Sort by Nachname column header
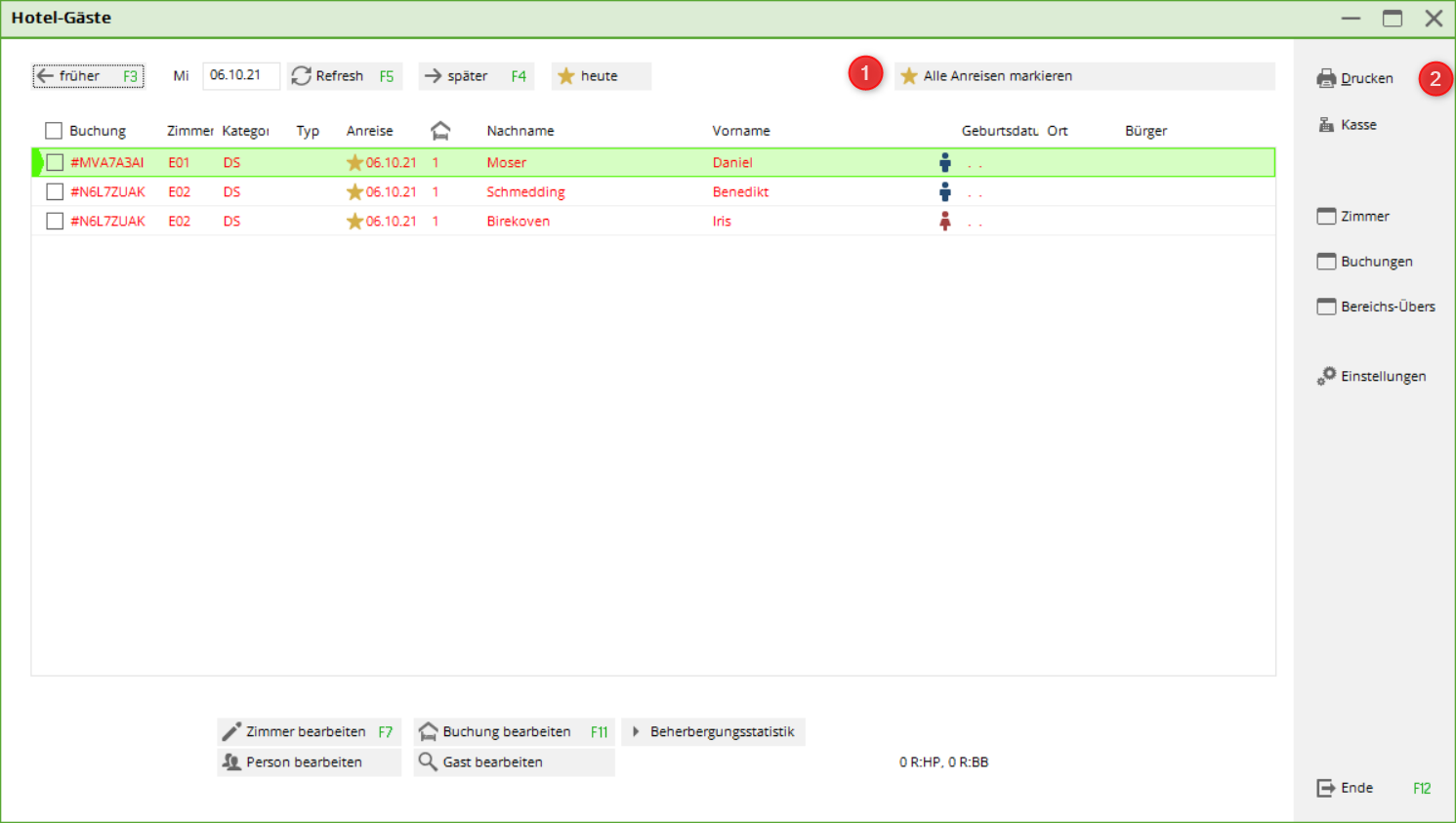This screenshot has height=823, width=1456. (520, 131)
